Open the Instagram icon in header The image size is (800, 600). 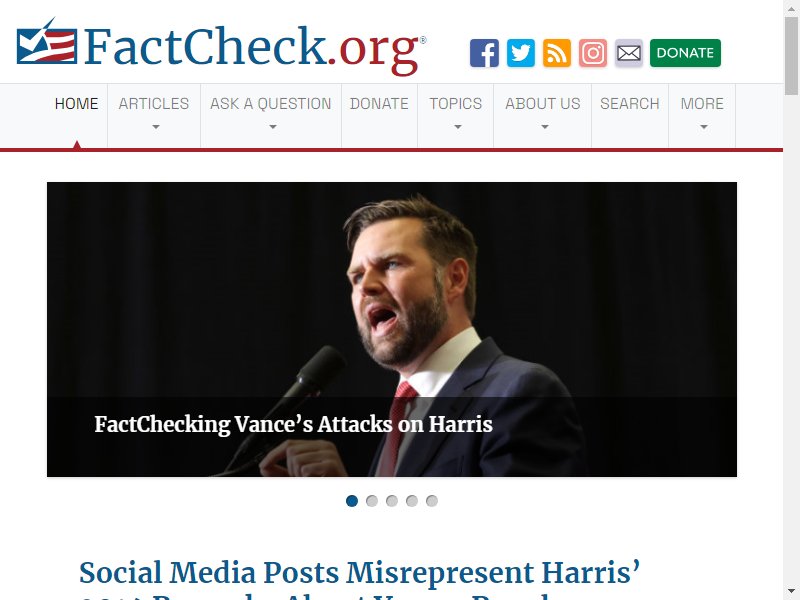[593, 53]
